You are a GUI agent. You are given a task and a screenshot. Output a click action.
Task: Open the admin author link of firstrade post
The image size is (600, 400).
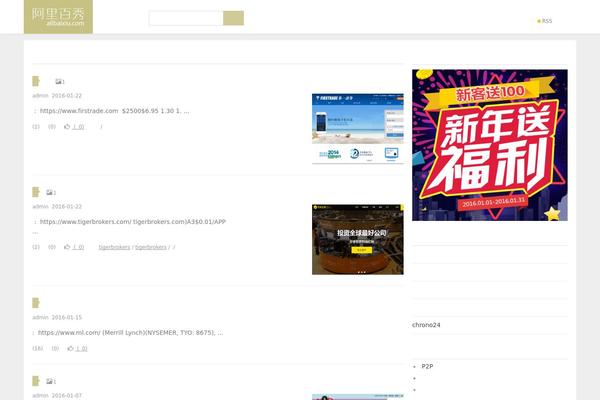40,96
